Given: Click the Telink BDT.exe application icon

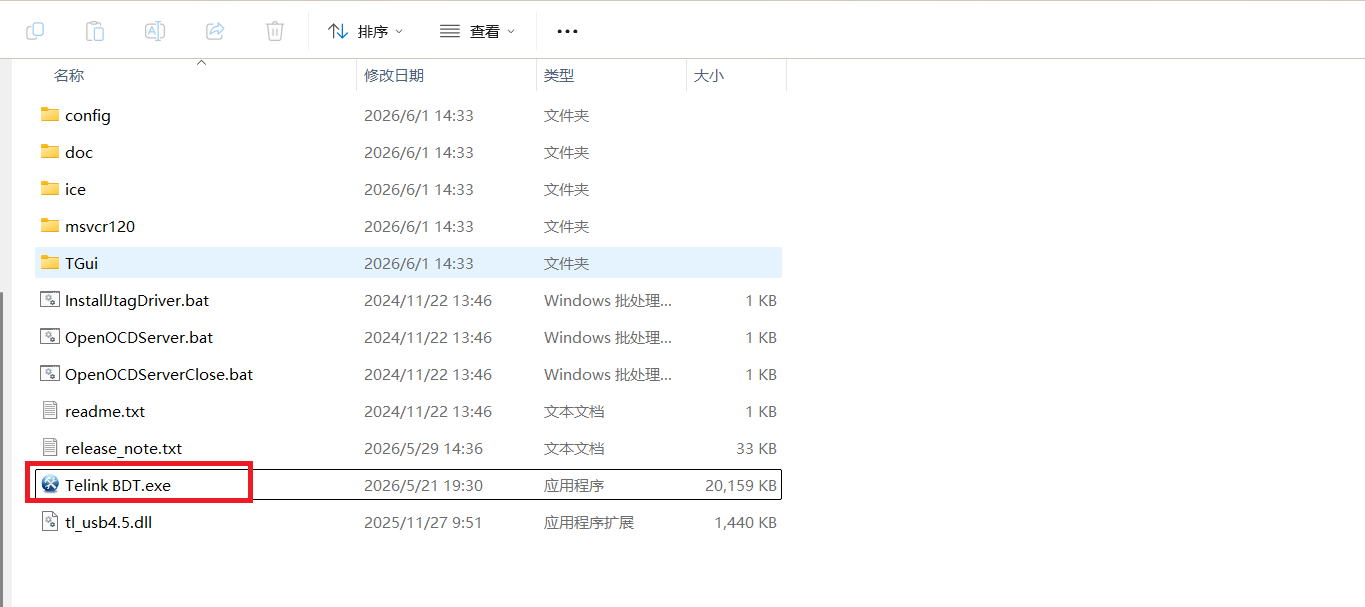Looking at the screenshot, I should [x=50, y=485].
